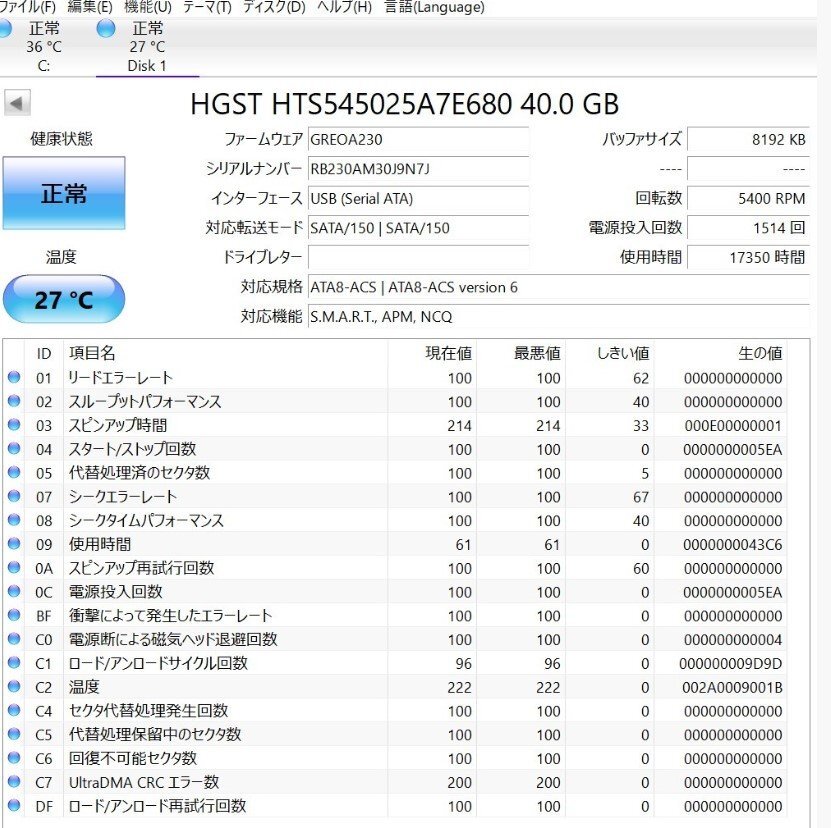The width and height of the screenshot is (831, 828).
Task: Select the スピンアップ時間 attribute name
Action: [x=118, y=425]
